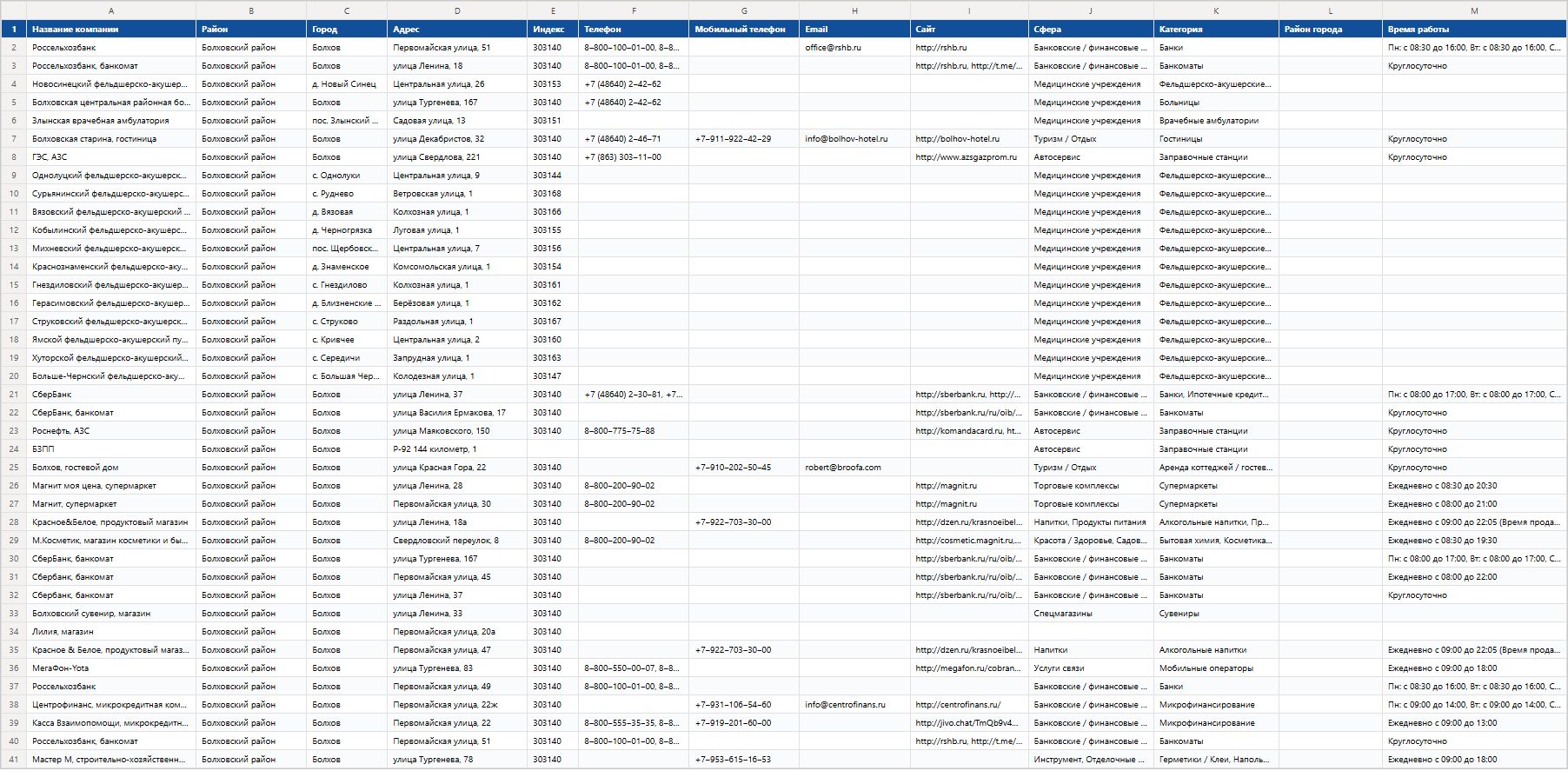Click the 'Время работы' header cell

[x=1474, y=30]
